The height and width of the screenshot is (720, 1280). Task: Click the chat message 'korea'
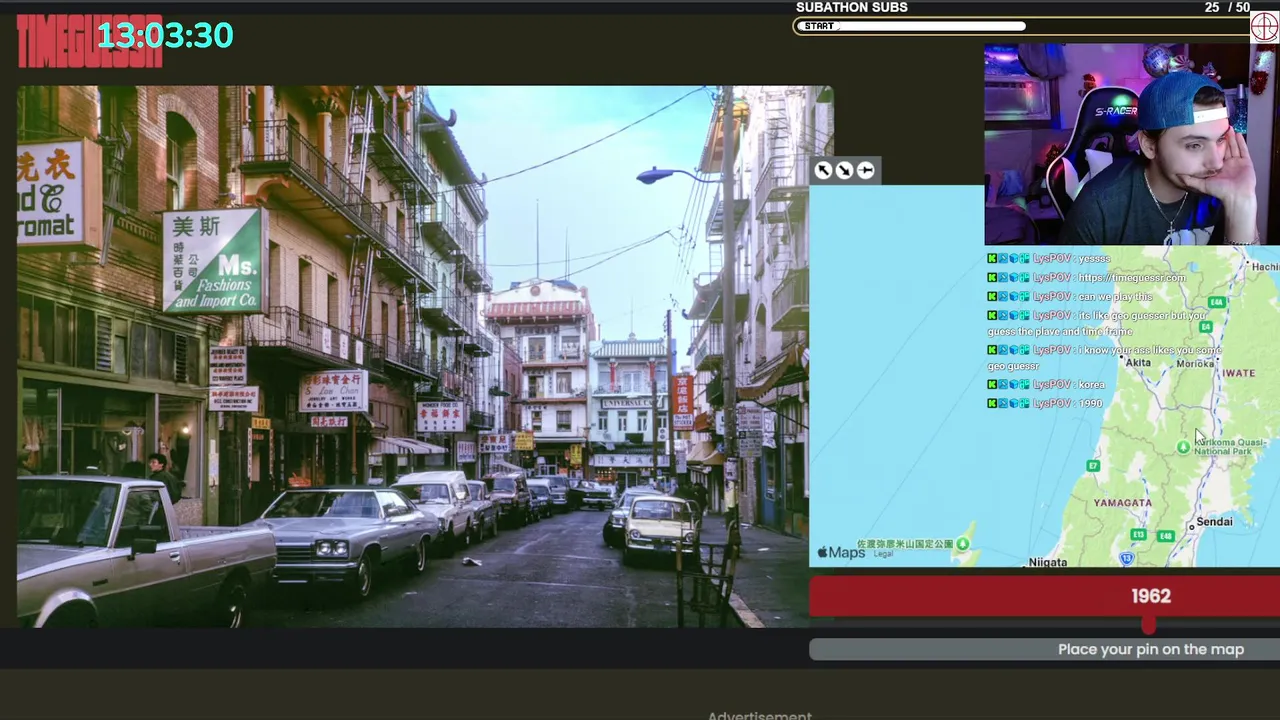coord(1091,384)
